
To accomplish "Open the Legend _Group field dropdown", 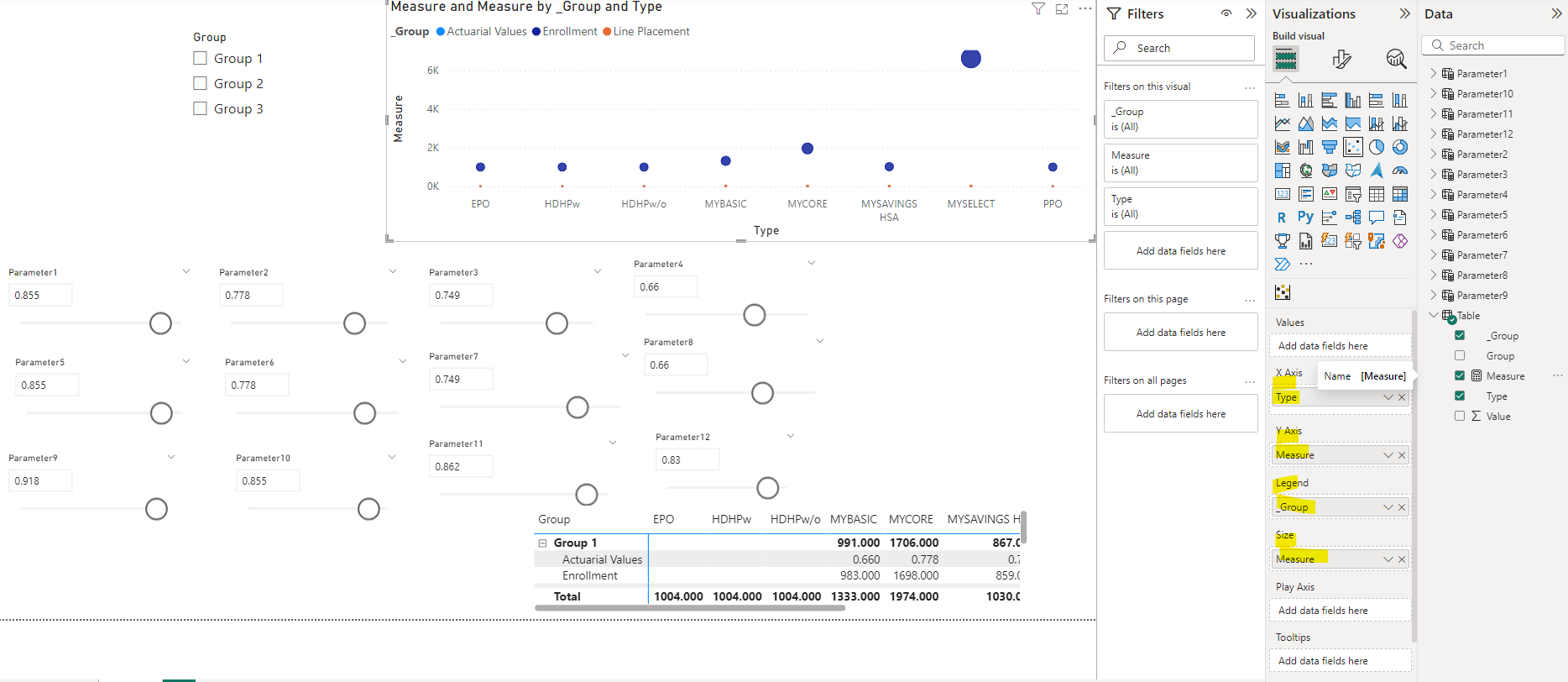I will [x=1388, y=507].
